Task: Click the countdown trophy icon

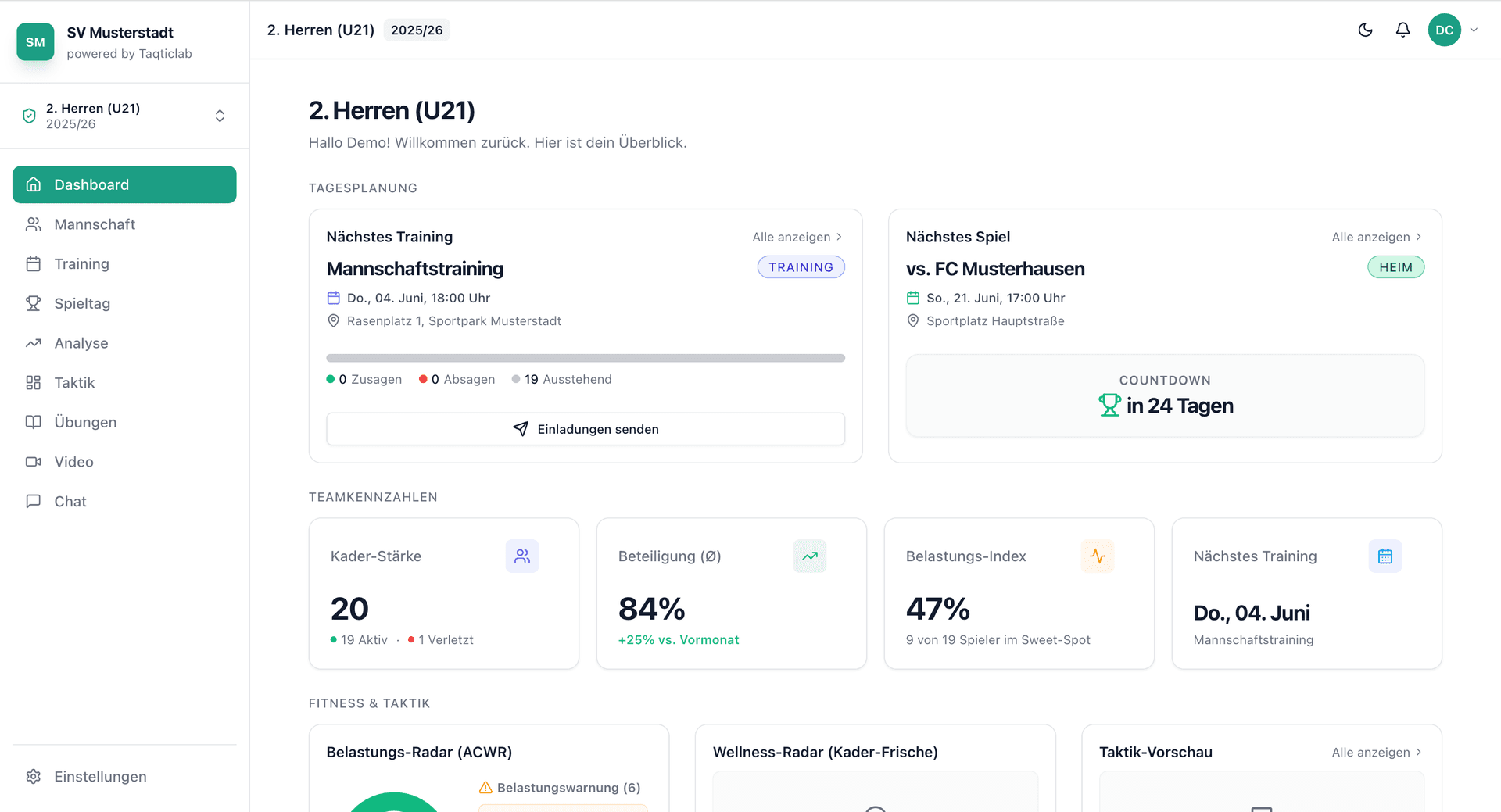Action: pyautogui.click(x=1109, y=405)
